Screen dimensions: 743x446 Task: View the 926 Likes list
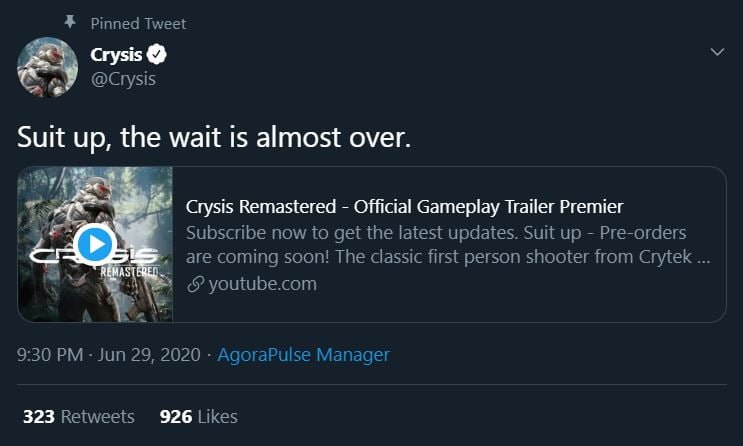coord(198,416)
